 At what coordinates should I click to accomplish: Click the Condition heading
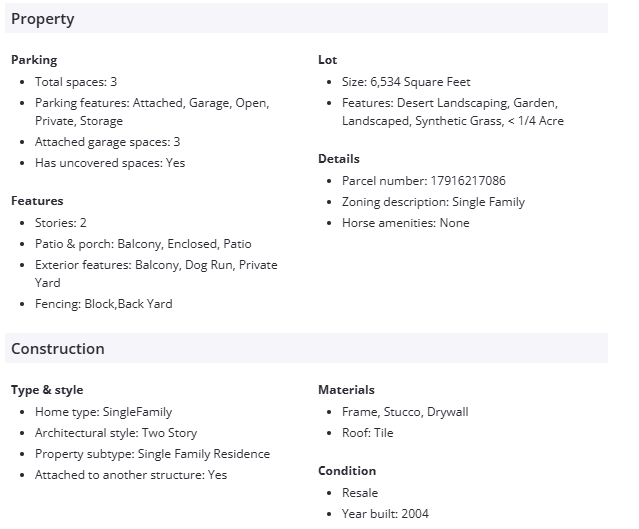click(347, 471)
